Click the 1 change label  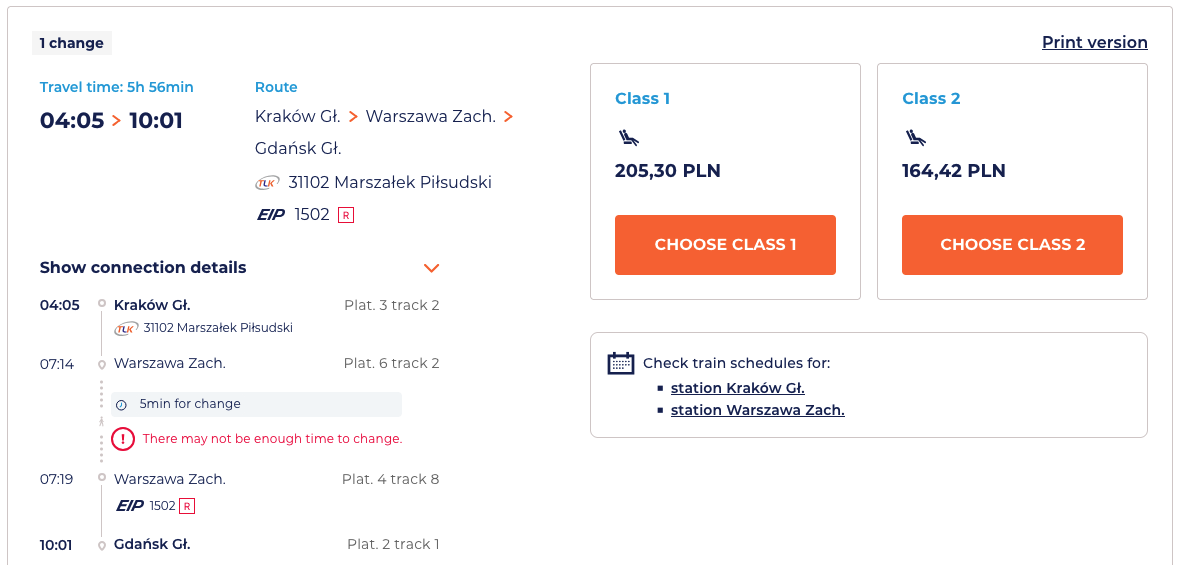[71, 43]
